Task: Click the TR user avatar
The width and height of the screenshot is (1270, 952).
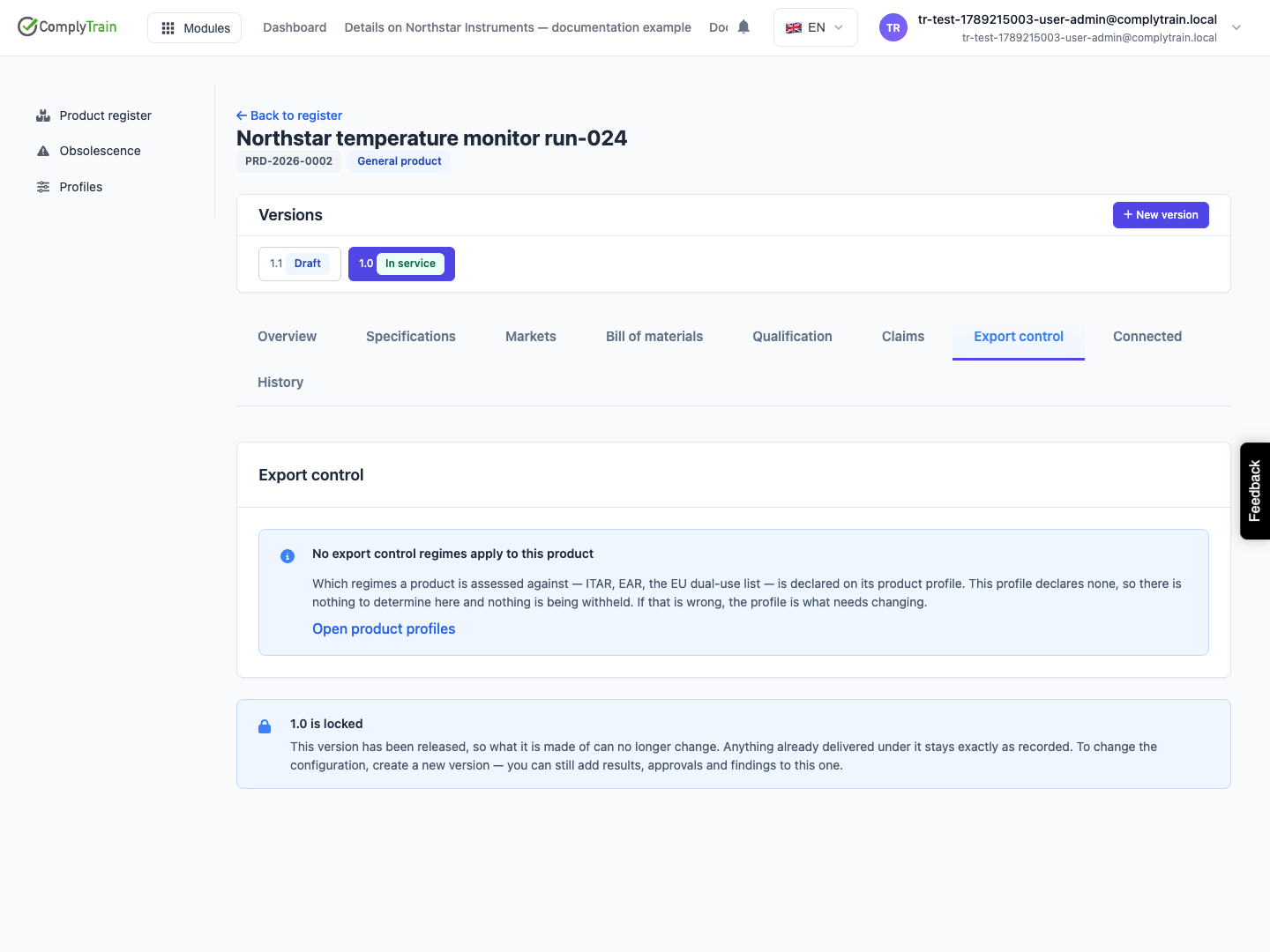Action: pyautogui.click(x=893, y=27)
